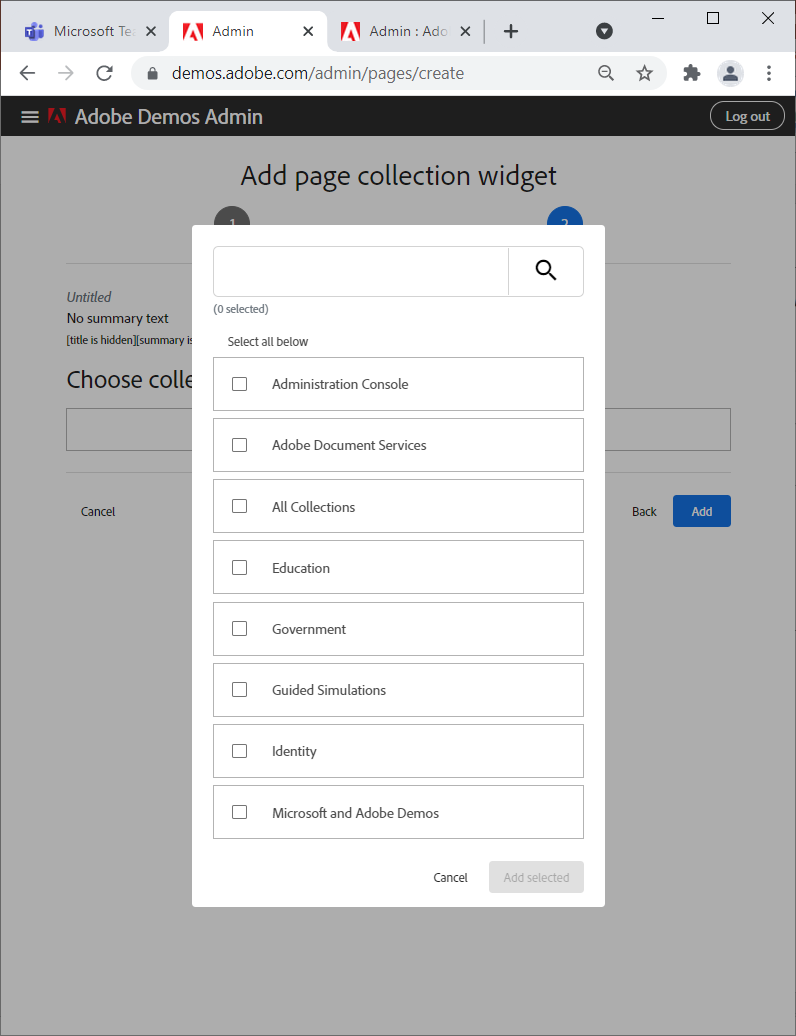Click Select all below

click(x=268, y=342)
